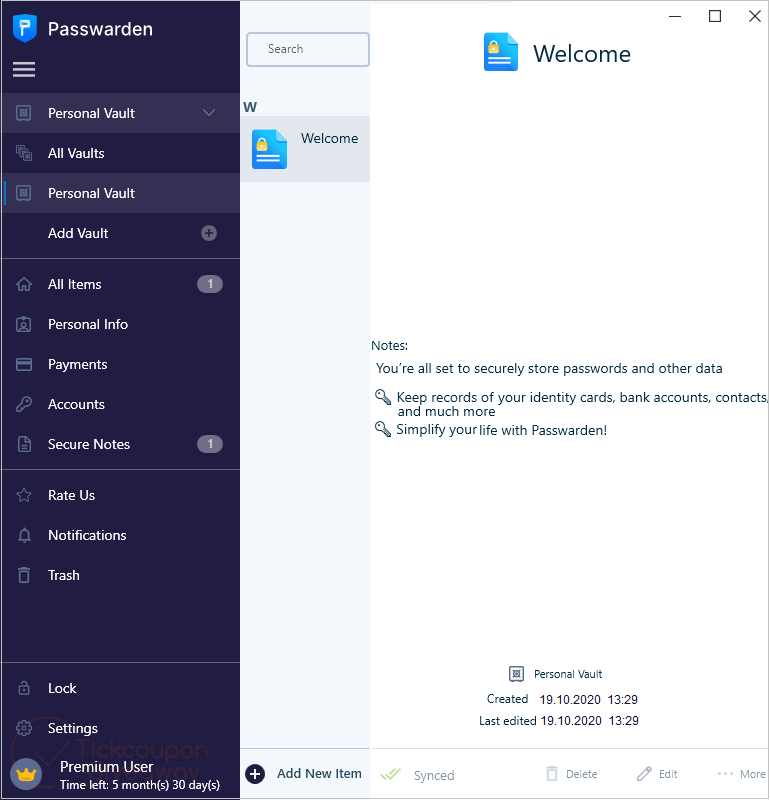Delete the Welcome note
770x800 pixels.
click(x=572, y=774)
